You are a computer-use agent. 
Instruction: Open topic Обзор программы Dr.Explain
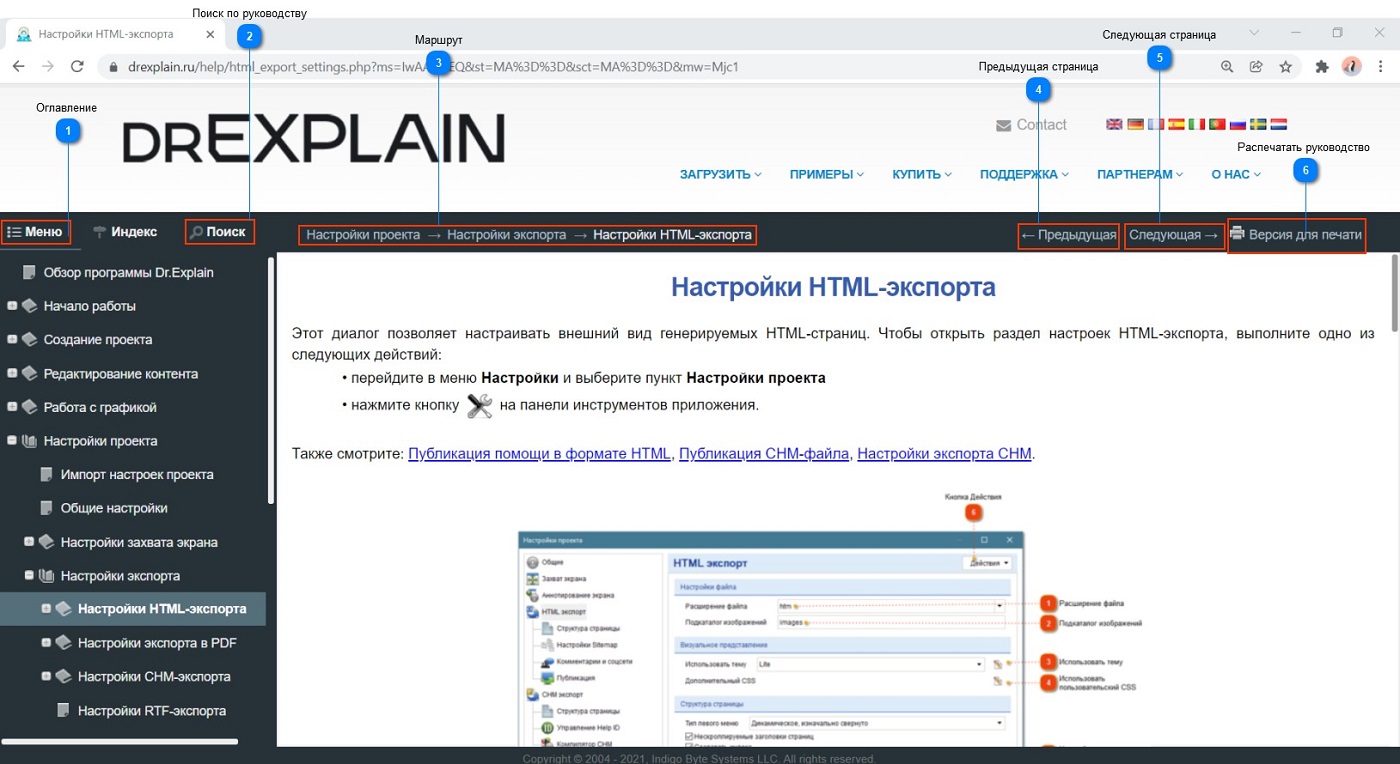(x=129, y=272)
